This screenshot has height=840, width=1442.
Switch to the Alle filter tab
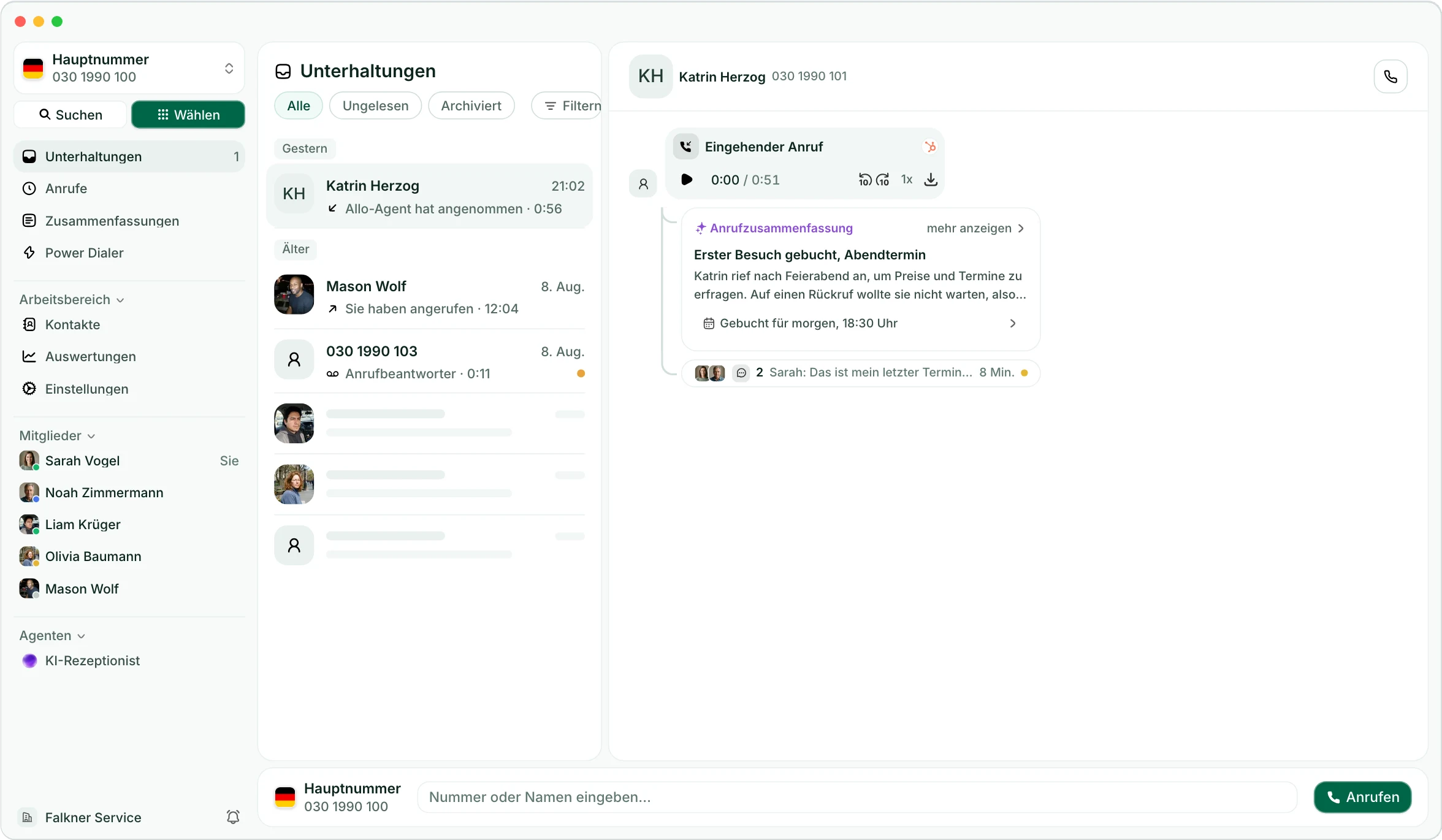(x=299, y=105)
